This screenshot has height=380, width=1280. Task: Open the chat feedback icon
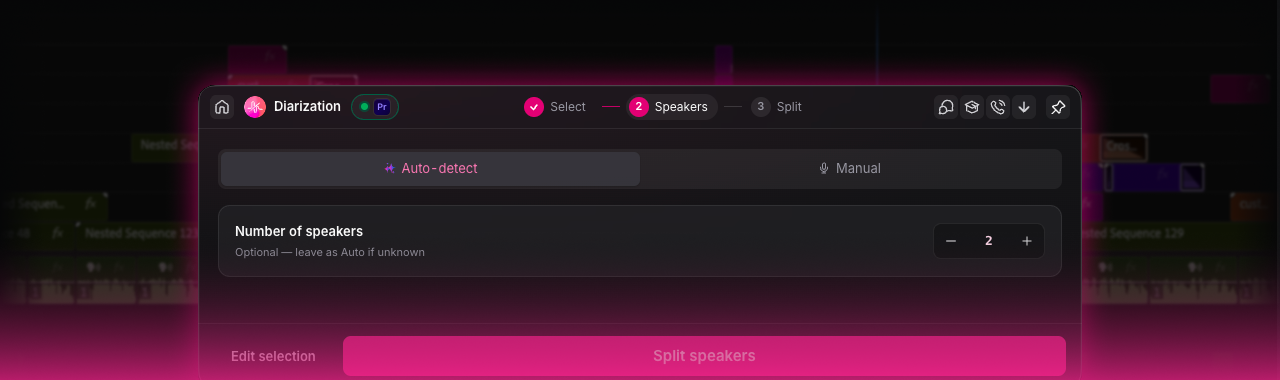(946, 107)
